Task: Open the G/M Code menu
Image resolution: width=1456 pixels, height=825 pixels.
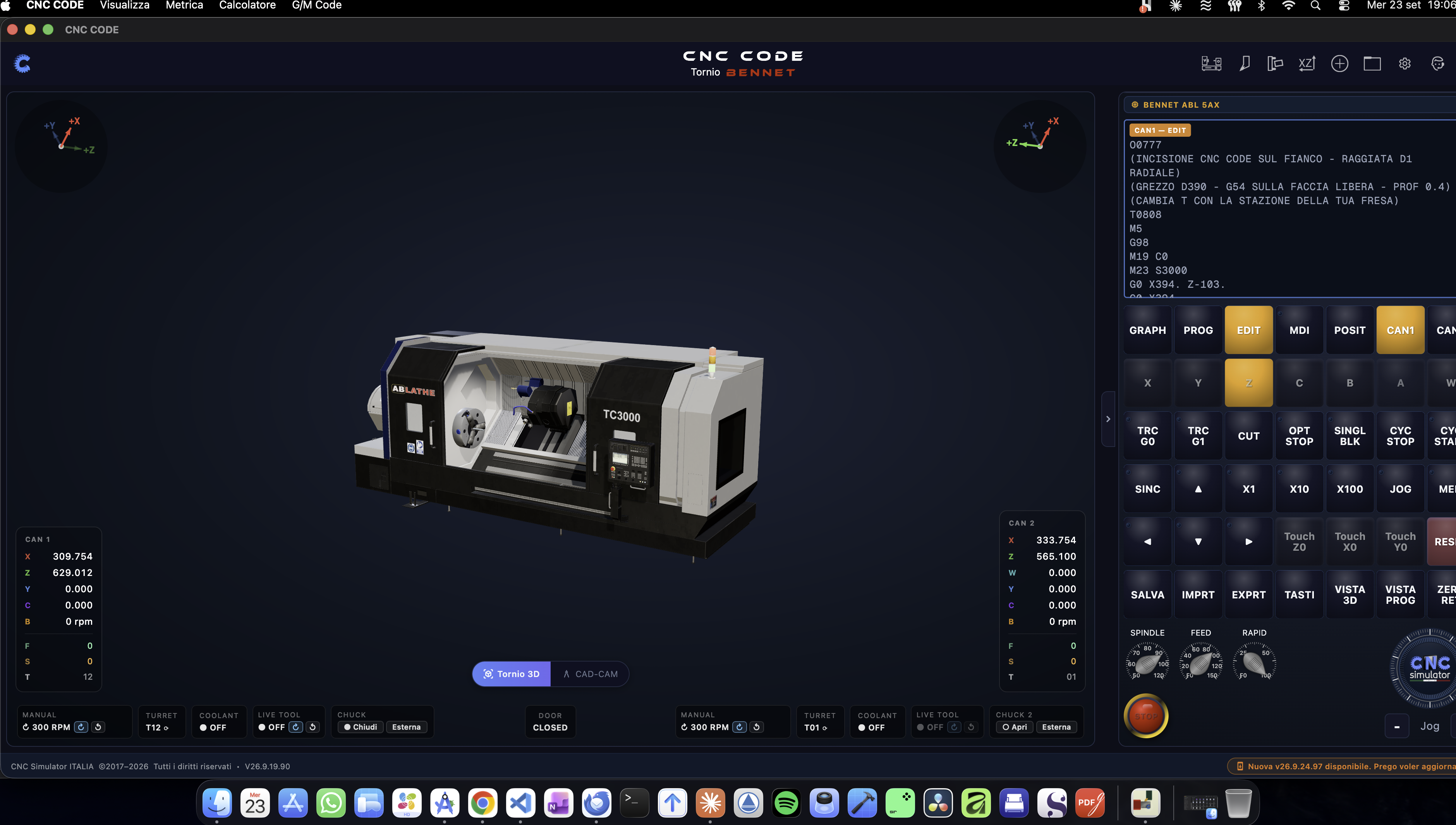Action: (317, 6)
